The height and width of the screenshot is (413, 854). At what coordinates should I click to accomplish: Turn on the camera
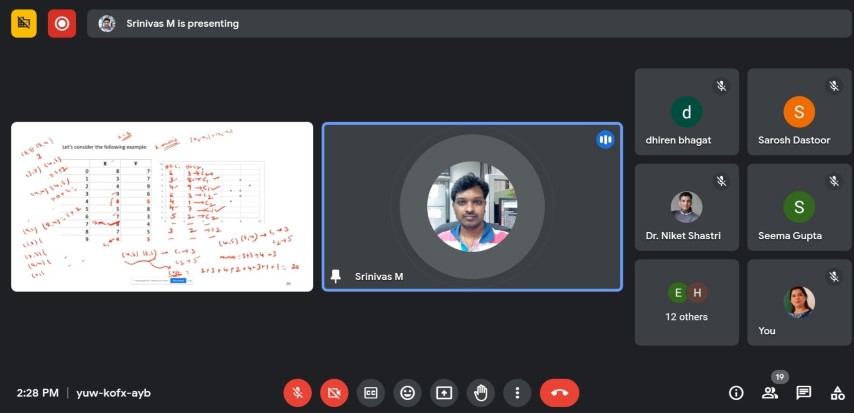tap(334, 393)
